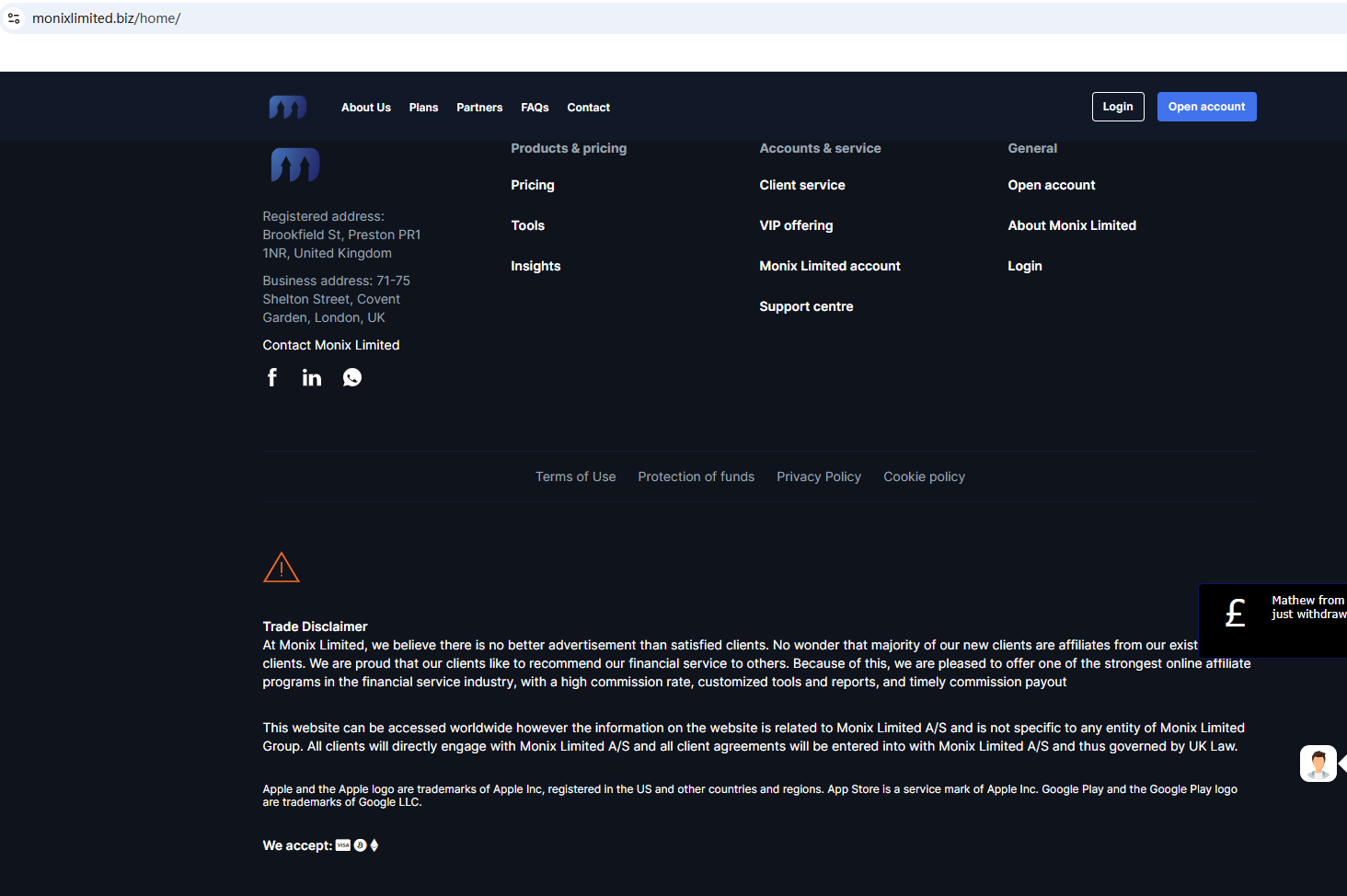Click Open account under the General column
Viewport: 1347px width, 896px height.
[x=1052, y=185]
